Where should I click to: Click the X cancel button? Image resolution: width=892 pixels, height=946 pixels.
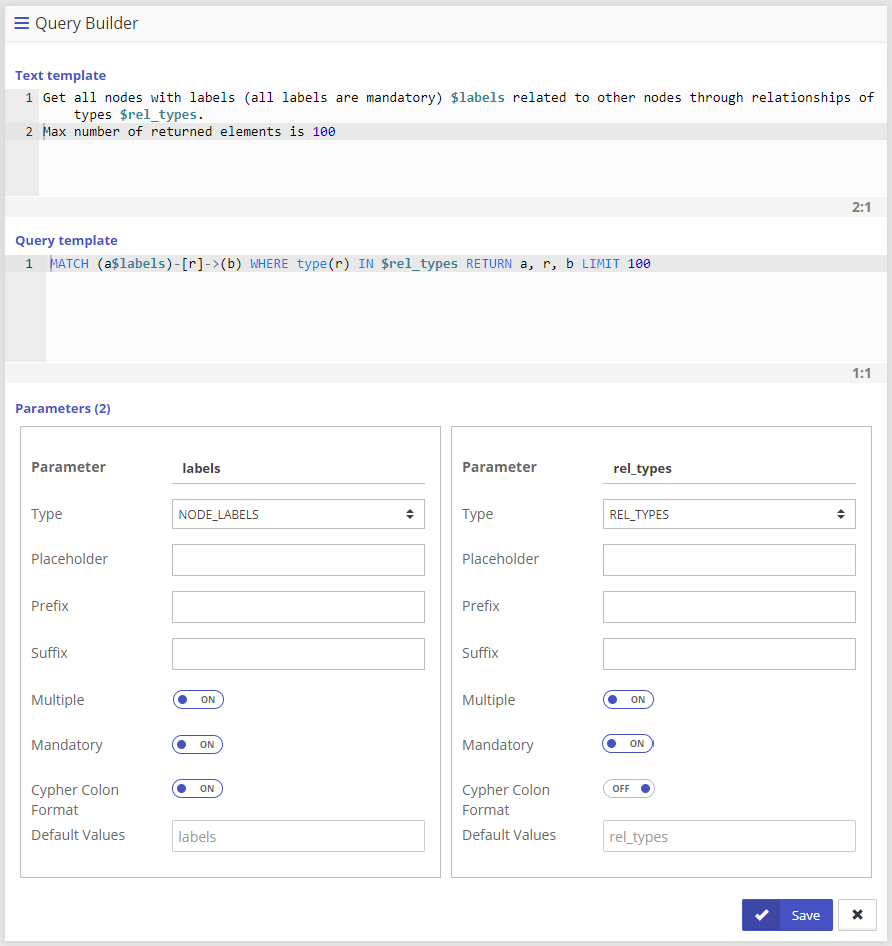click(857, 915)
